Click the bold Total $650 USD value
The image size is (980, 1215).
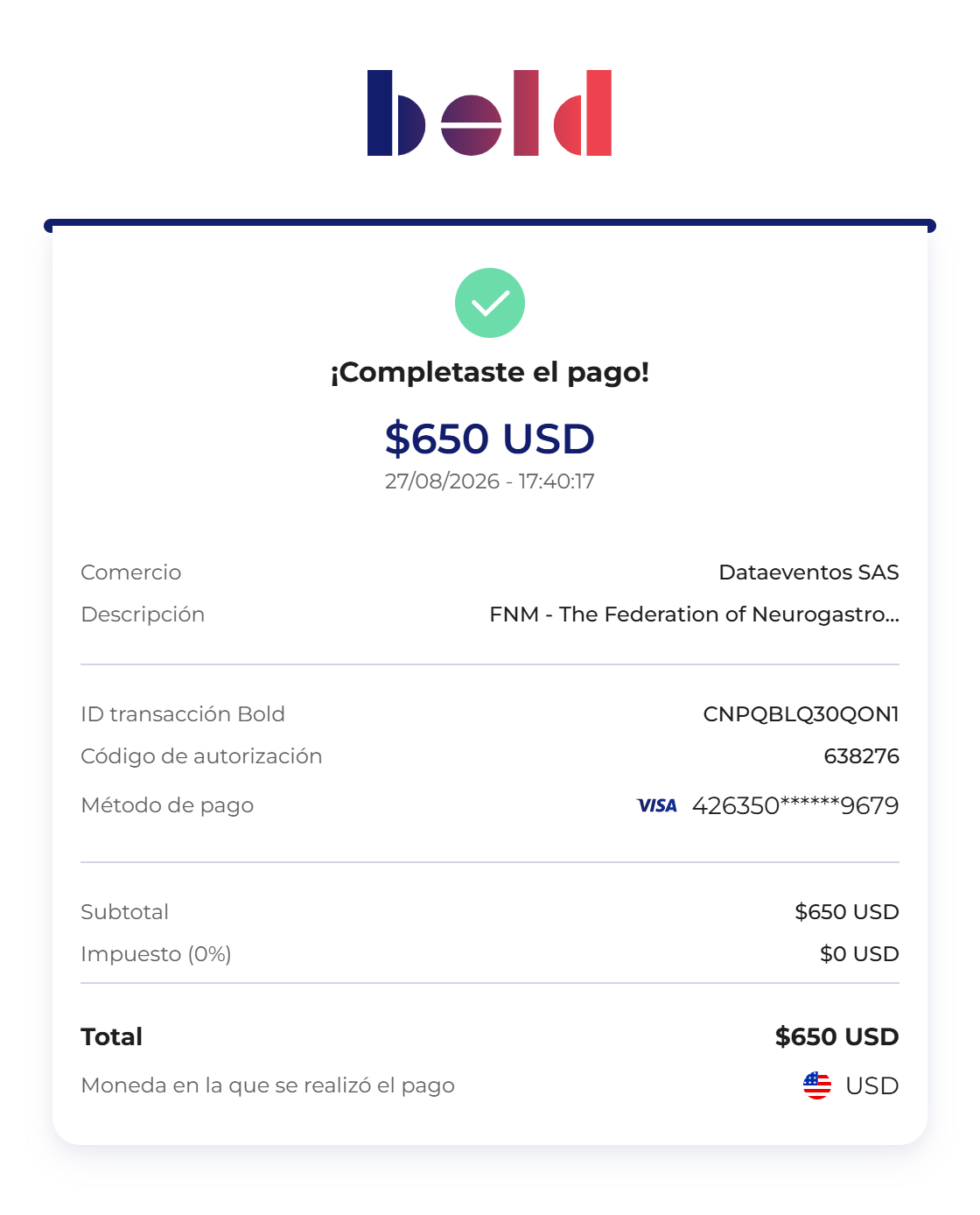pyautogui.click(x=836, y=1036)
